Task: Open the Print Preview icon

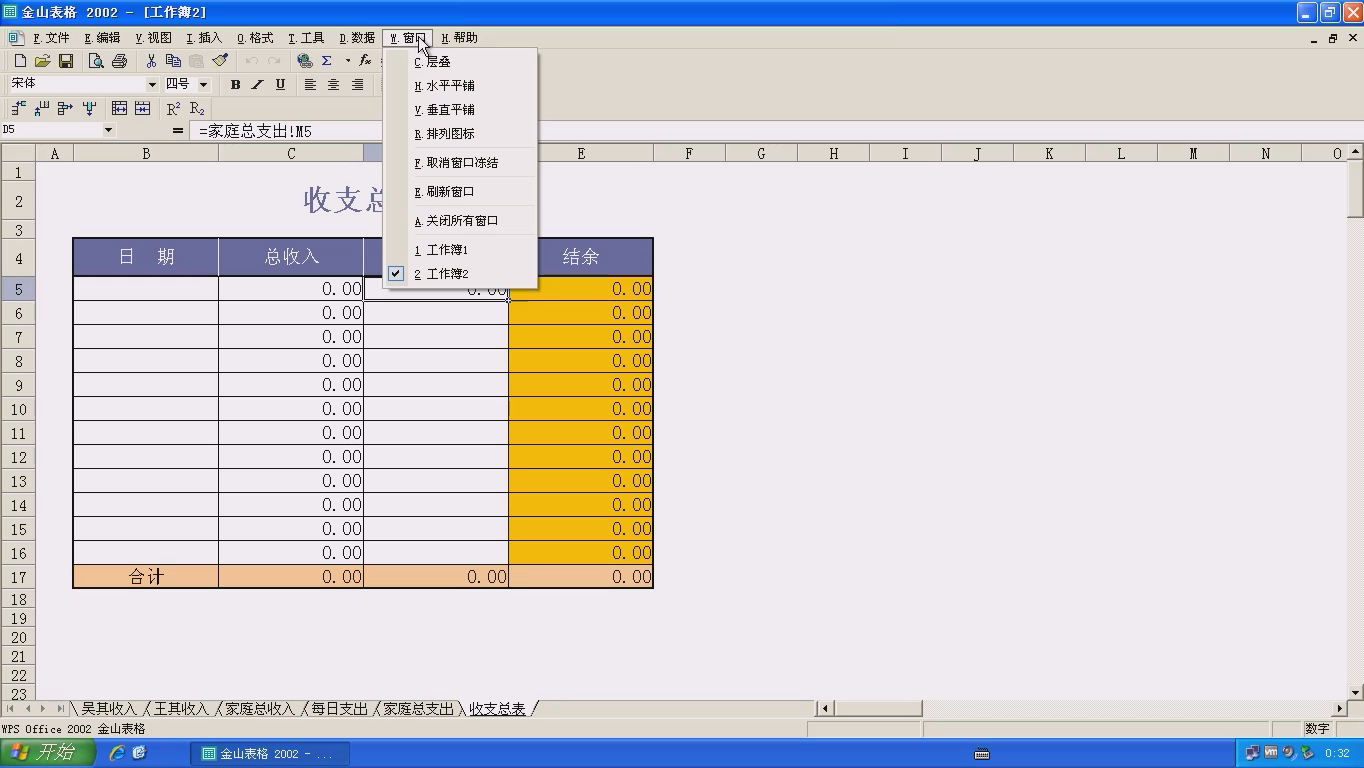Action: tap(96, 61)
